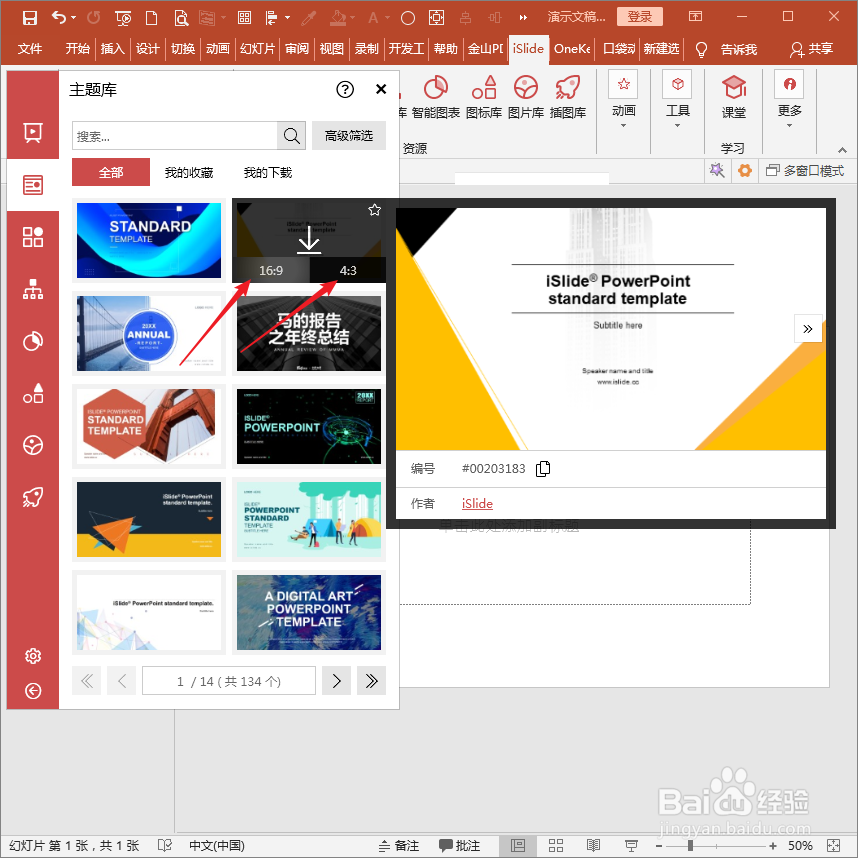Toggle 批注 comments pane
858x858 pixels.
[460, 845]
